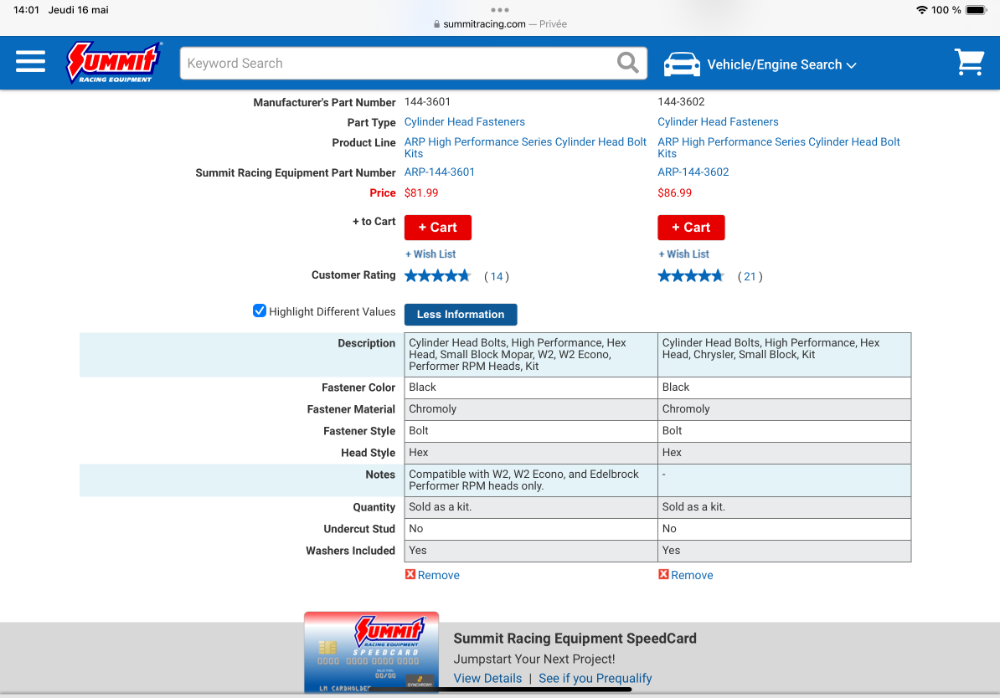Remove the 144-3601 kit from comparison
This screenshot has width=1000, height=698.
point(438,575)
